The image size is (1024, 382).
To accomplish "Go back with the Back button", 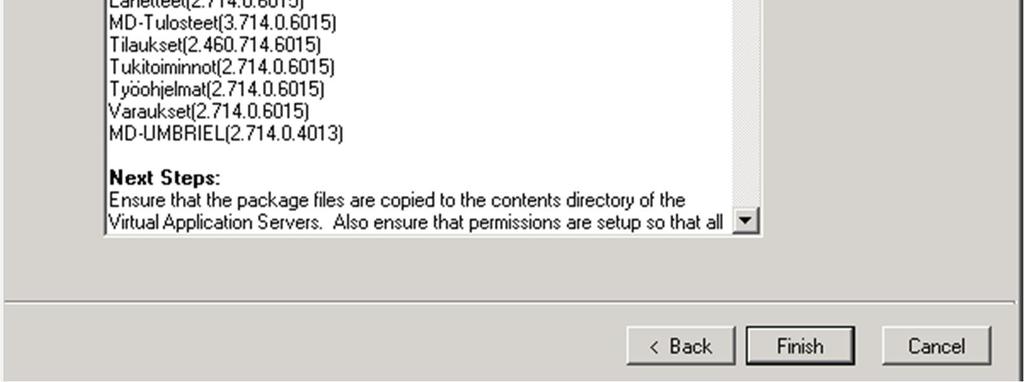I will tap(680, 346).
